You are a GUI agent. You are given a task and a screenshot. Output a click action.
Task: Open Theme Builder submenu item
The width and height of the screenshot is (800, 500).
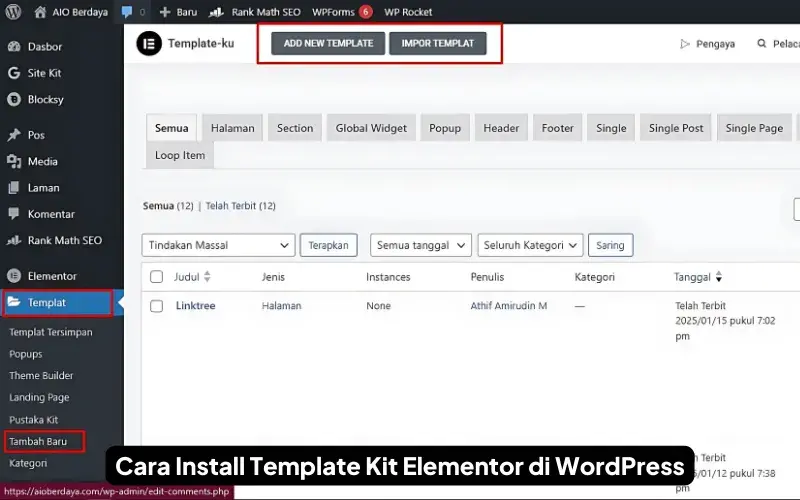pos(41,376)
